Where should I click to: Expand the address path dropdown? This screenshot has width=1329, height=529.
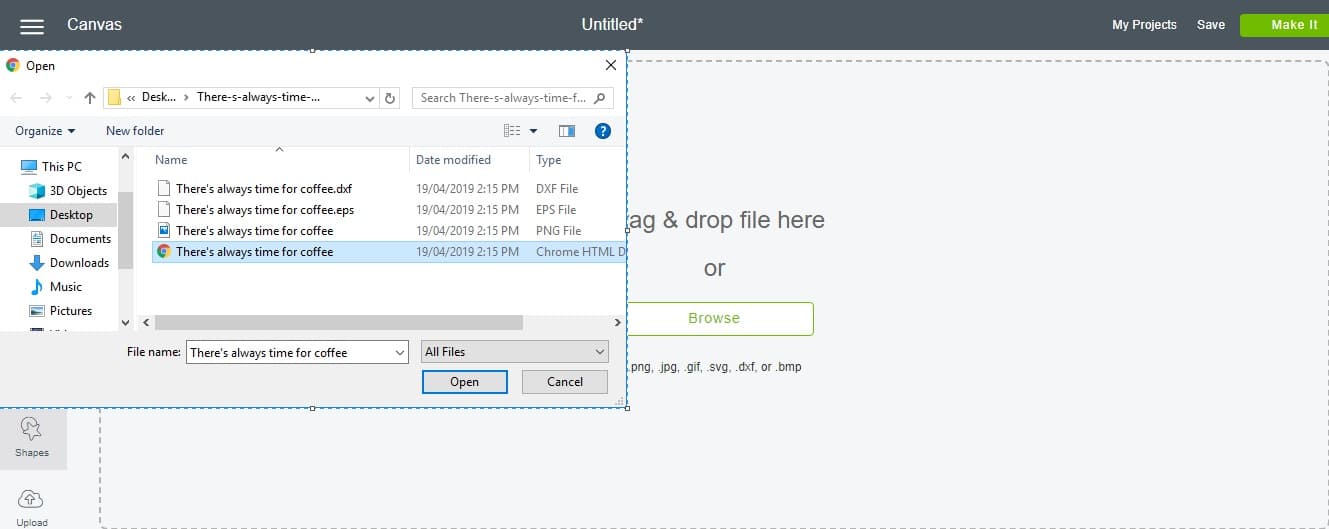pos(370,98)
